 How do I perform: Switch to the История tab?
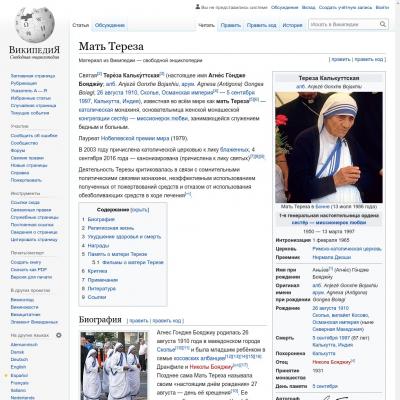click(x=292, y=25)
